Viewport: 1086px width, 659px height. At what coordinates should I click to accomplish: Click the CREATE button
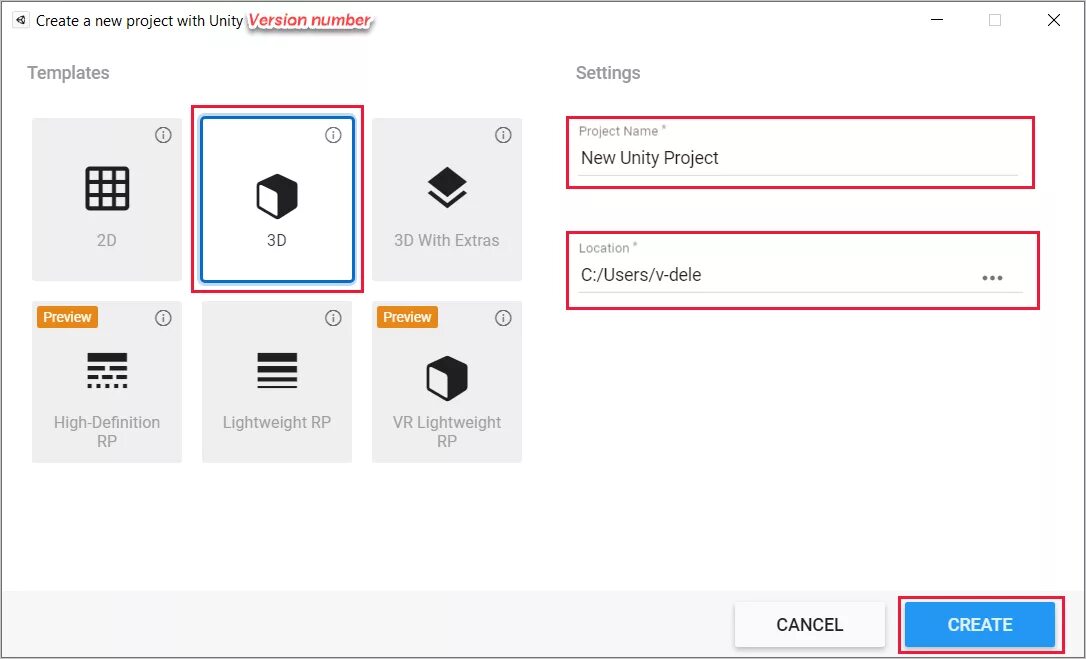coord(979,624)
